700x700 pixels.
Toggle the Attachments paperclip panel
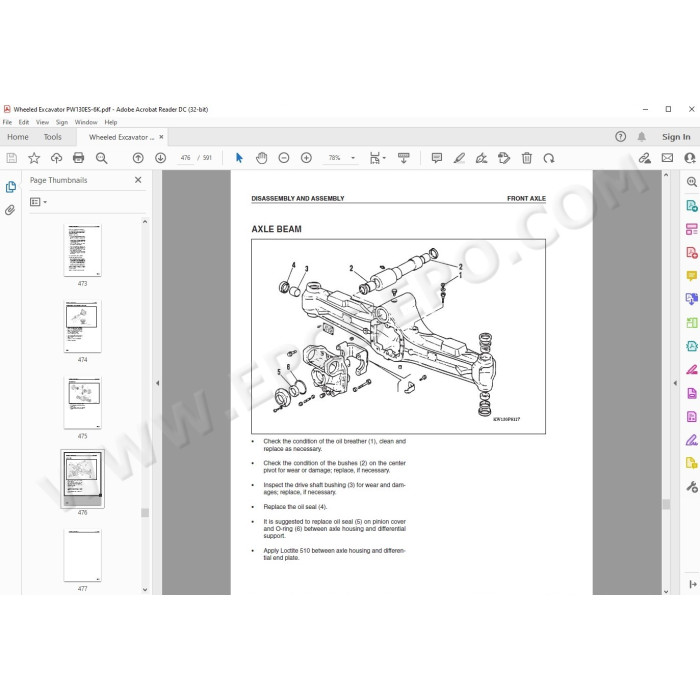(10, 210)
